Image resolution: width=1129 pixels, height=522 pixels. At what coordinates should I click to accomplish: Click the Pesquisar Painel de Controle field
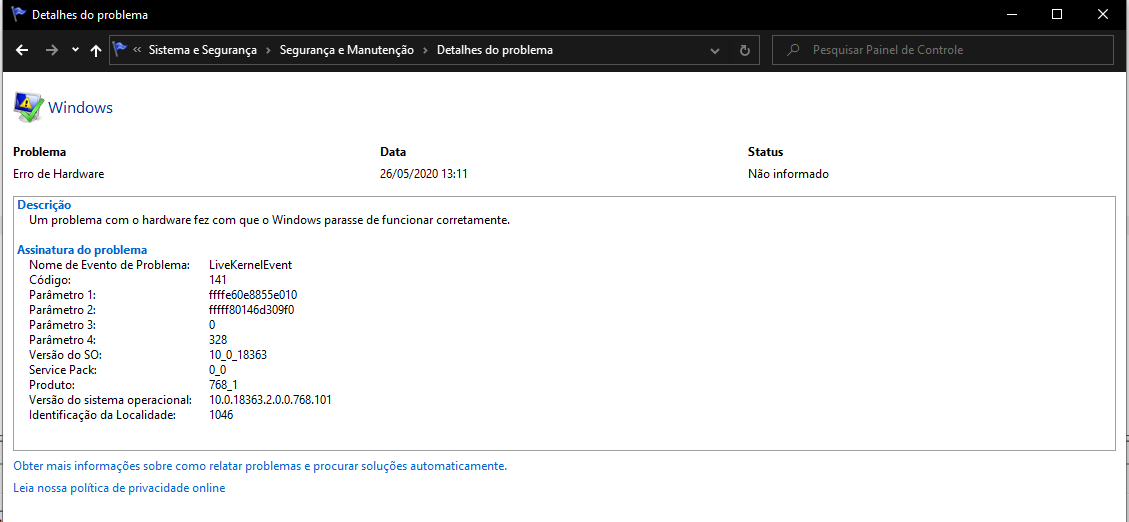(943, 50)
